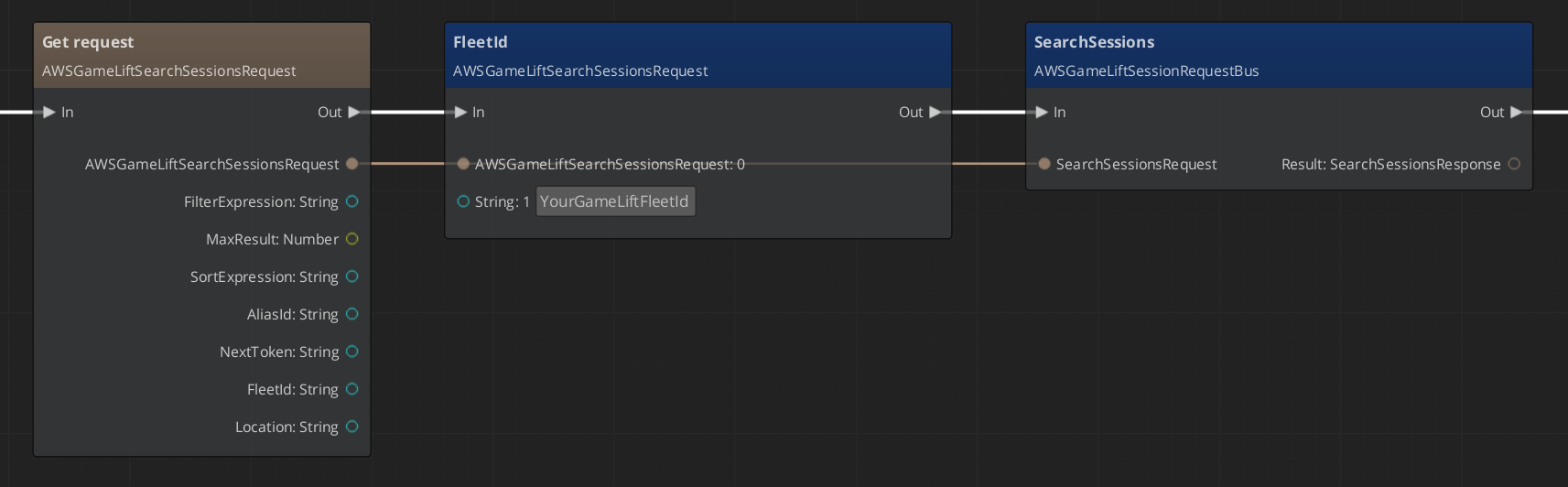Click the AWSGameLiftSearchSessionsRequest output pin on Get request
The width and height of the screenshot is (1568, 487).
coord(351,164)
